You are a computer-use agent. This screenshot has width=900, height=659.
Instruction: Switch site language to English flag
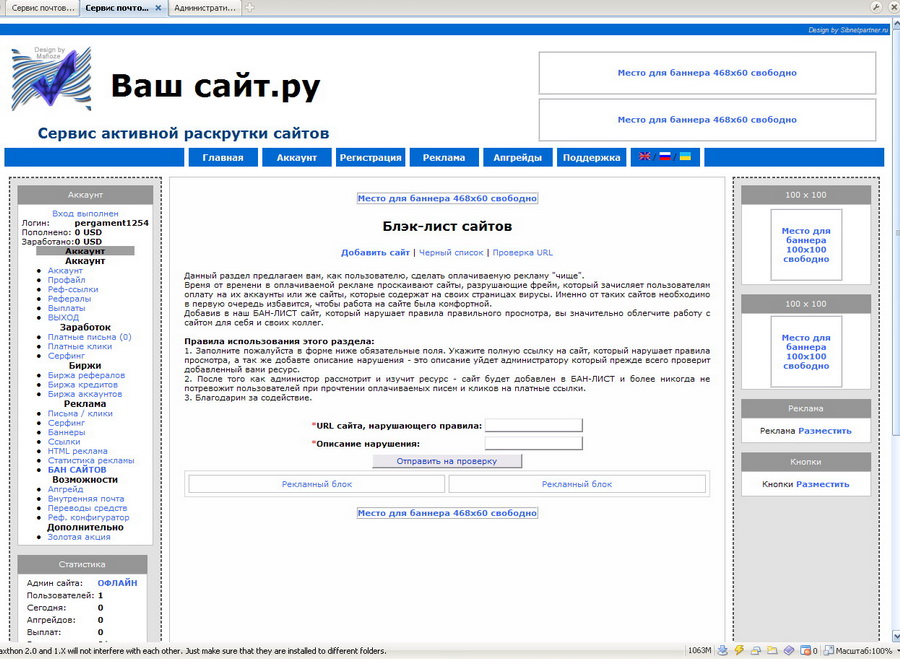tap(645, 157)
